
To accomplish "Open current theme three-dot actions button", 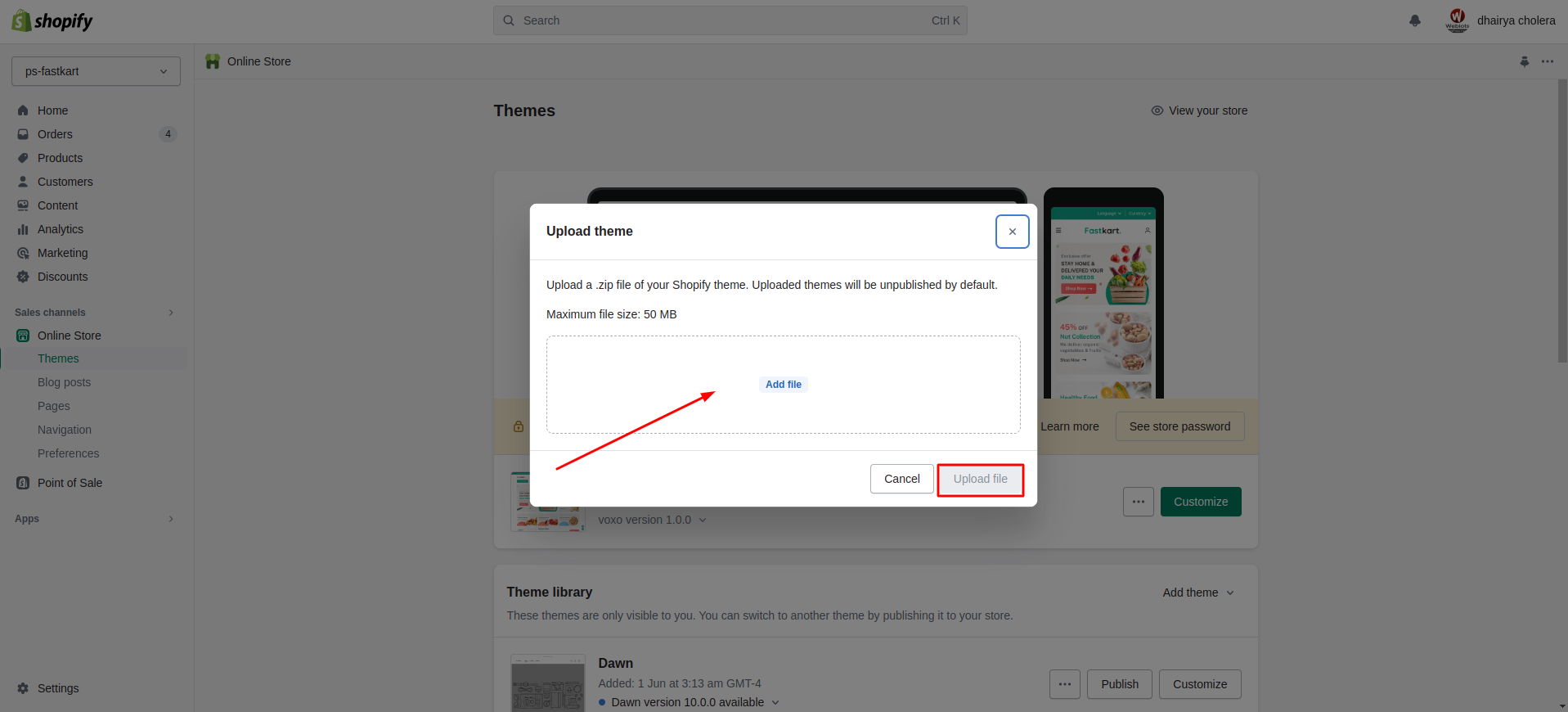I will click(x=1138, y=502).
